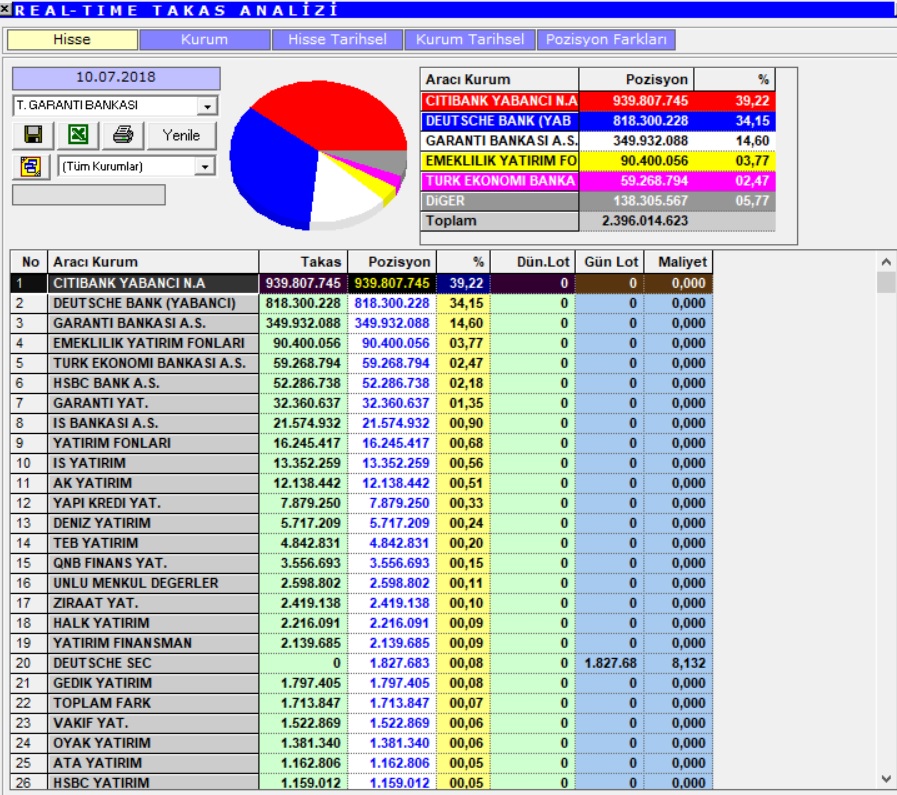Image resolution: width=897 pixels, height=795 pixels.
Task: Select the YATIRIM FONLARI row numbered 9
Action: coord(362,443)
